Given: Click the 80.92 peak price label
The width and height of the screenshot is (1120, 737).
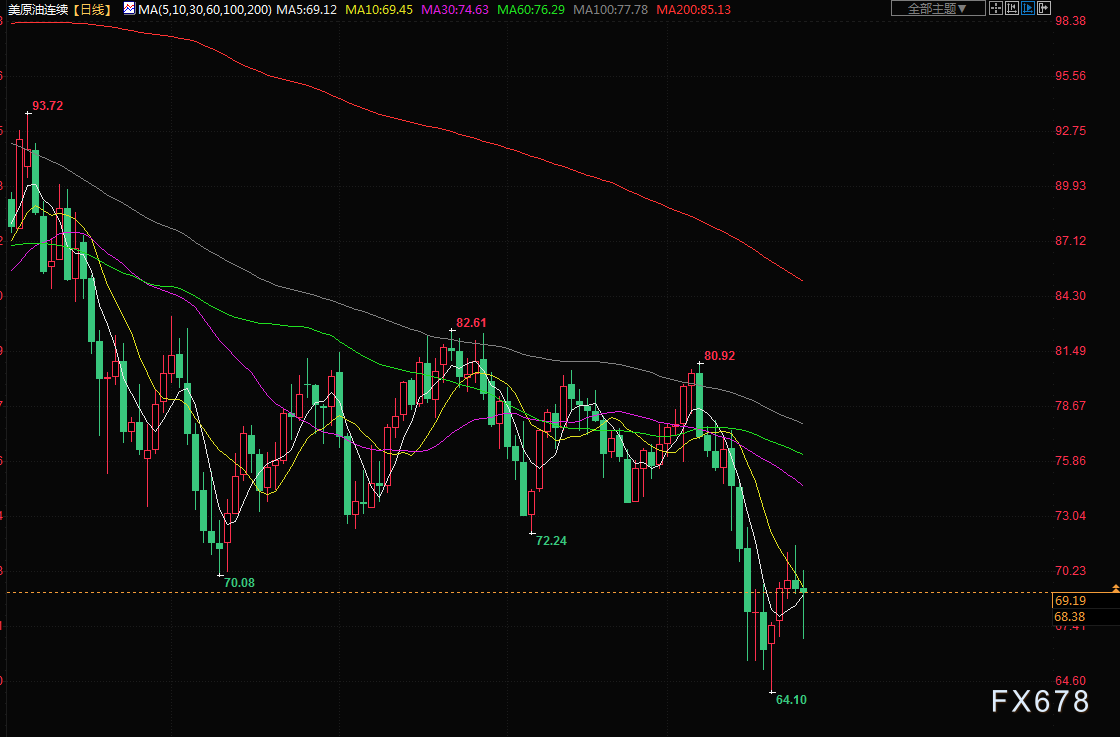Looking at the screenshot, I should point(719,356).
